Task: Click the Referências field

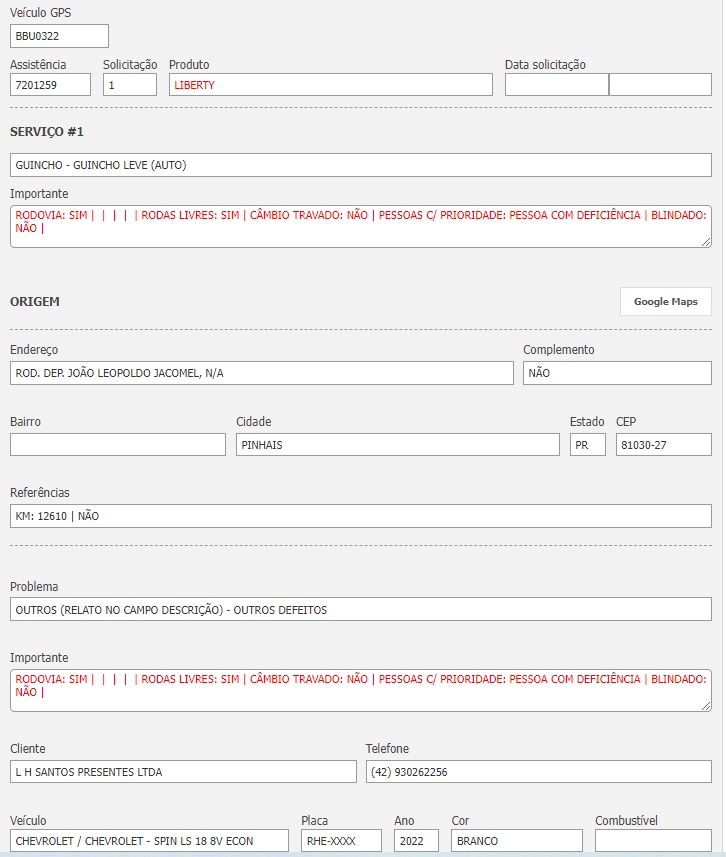Action: [x=360, y=516]
